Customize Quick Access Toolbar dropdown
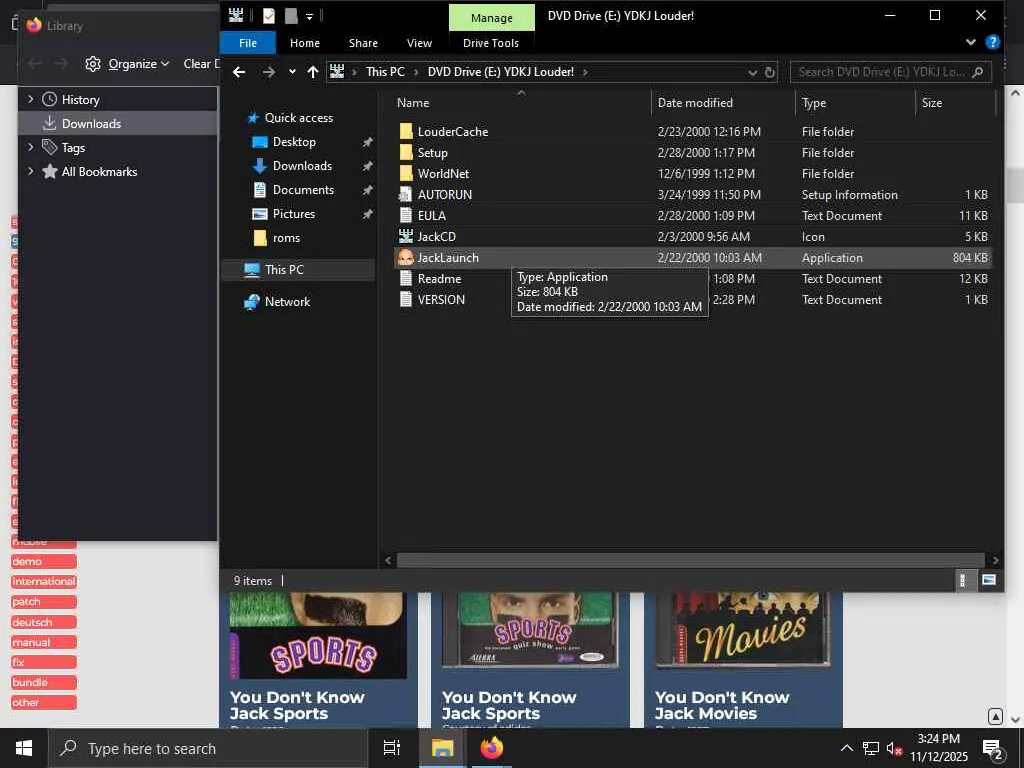Image resolution: width=1024 pixels, height=768 pixels. [x=310, y=16]
